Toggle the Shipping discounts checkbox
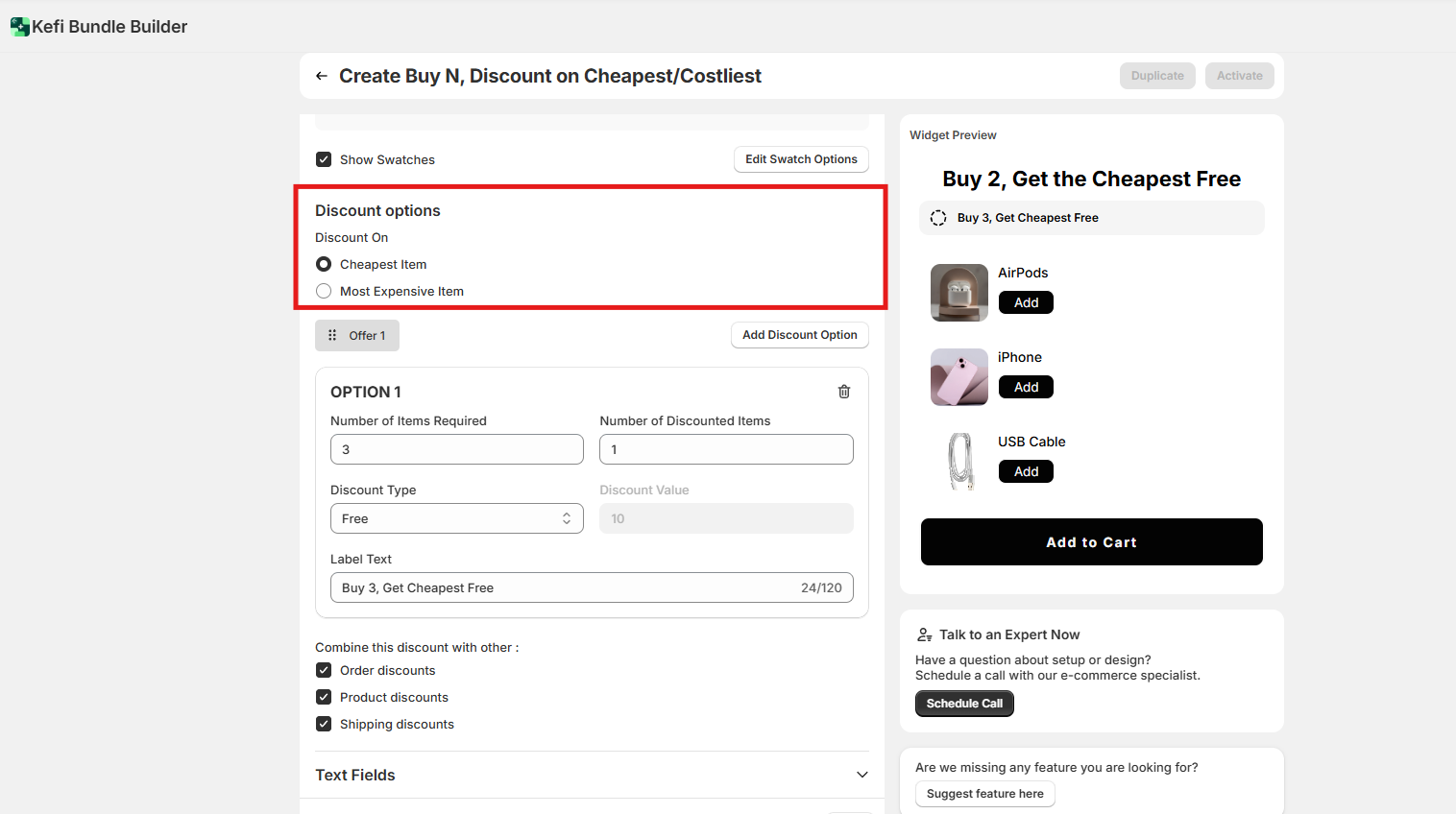The image size is (1456, 814). (324, 724)
